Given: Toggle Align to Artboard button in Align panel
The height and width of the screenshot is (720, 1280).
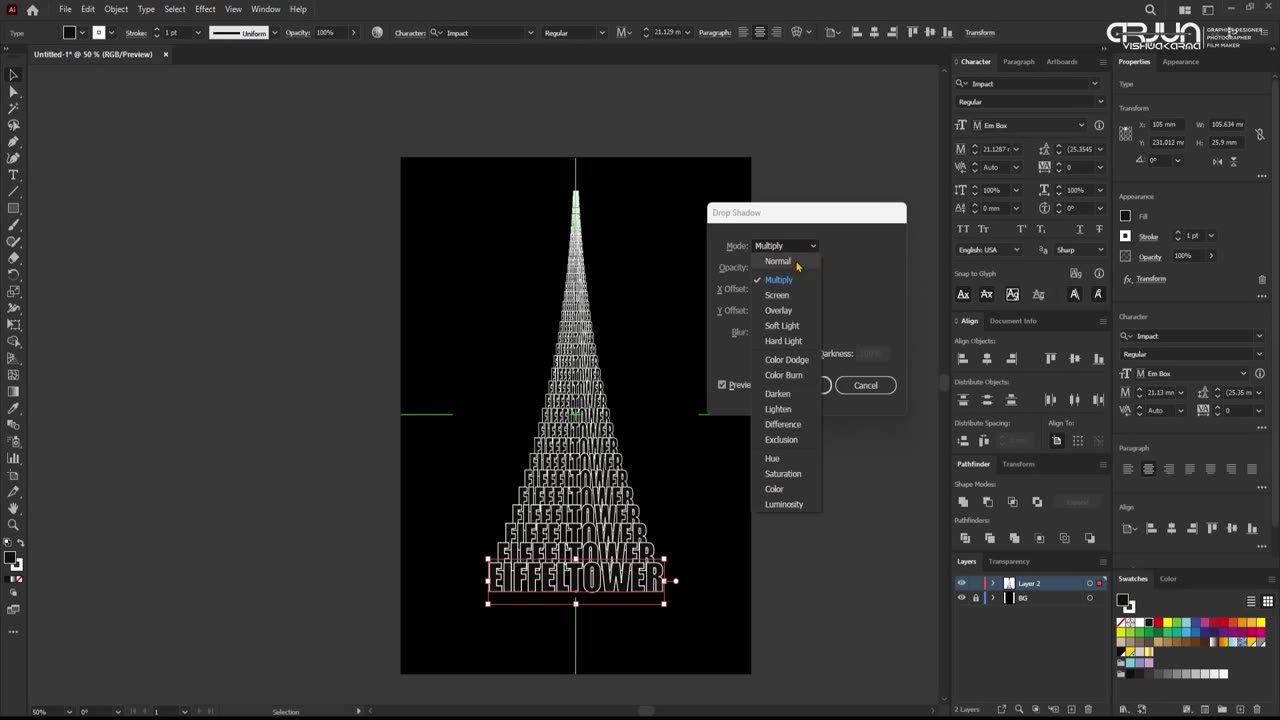Looking at the screenshot, I should [x=1057, y=441].
